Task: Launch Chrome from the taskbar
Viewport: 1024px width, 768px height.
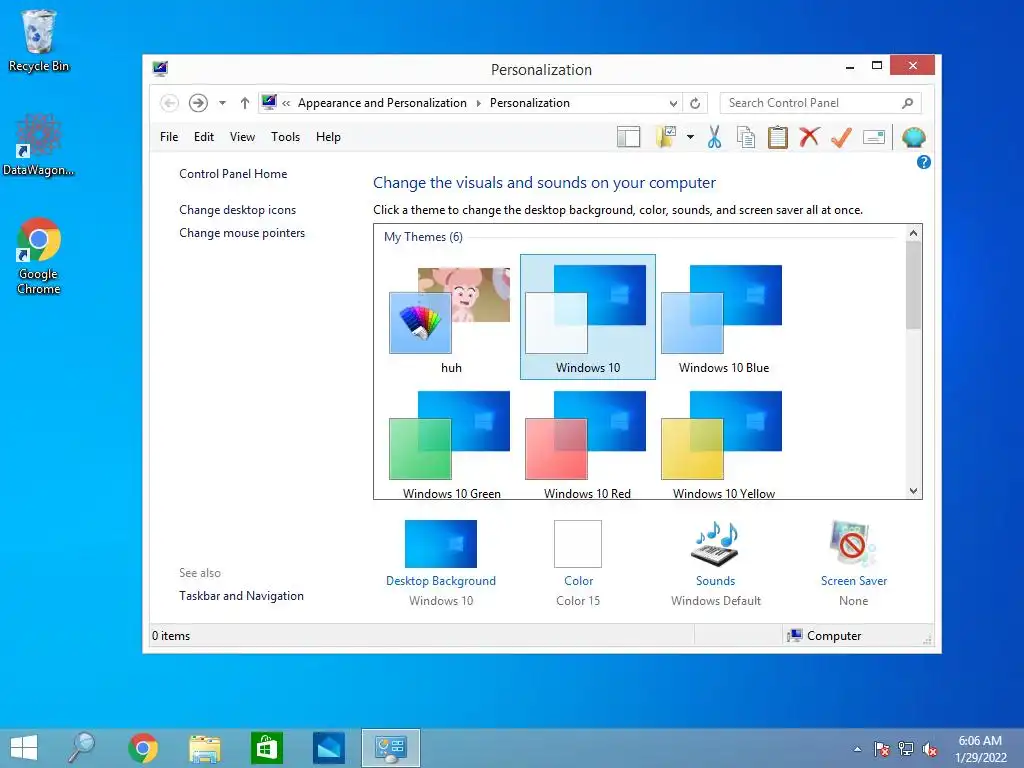Action: point(143,748)
